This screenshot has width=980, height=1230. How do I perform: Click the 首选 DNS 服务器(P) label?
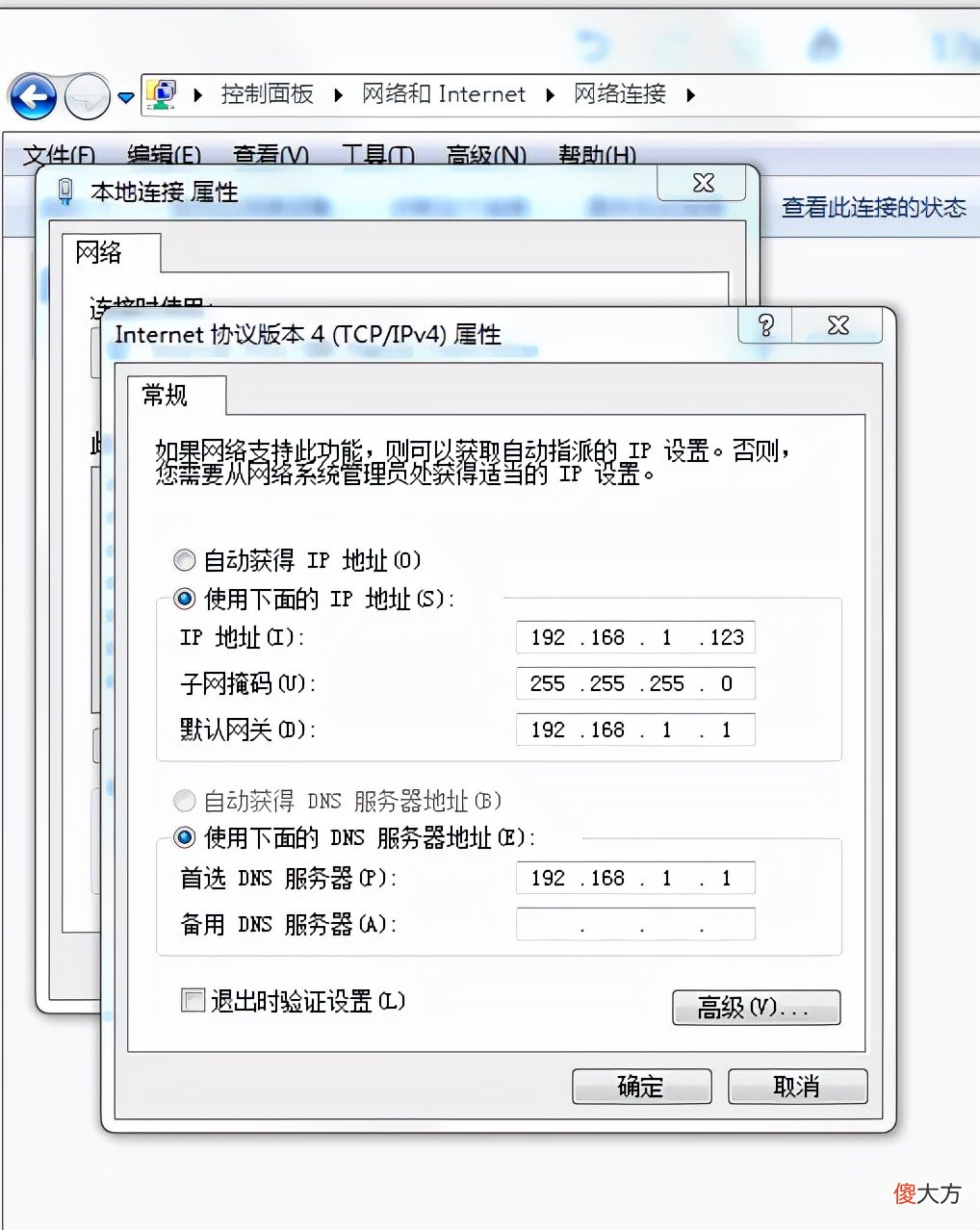[x=289, y=878]
